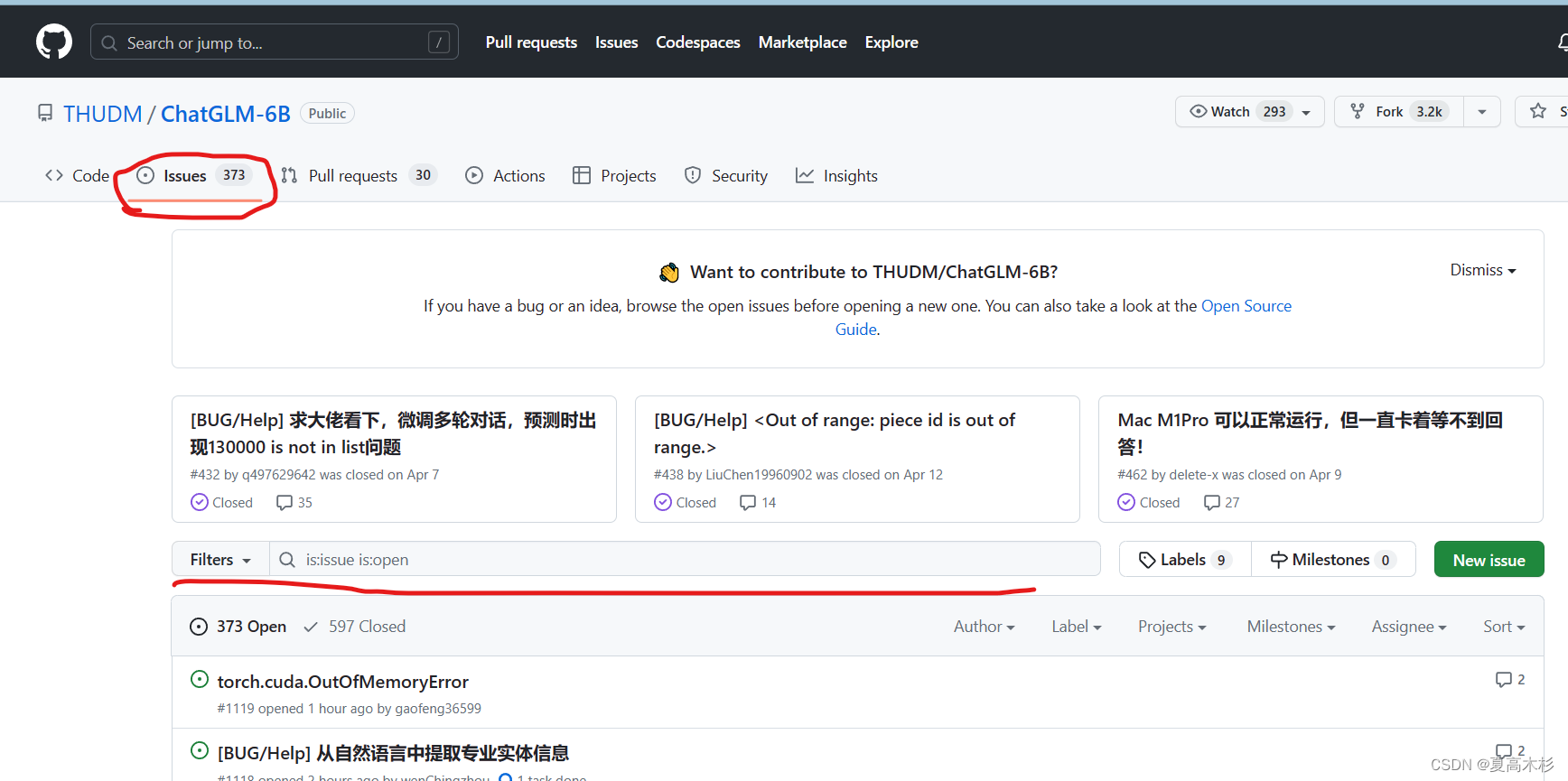Show 373 Open issues
This screenshot has width=1568, height=781.
click(238, 627)
